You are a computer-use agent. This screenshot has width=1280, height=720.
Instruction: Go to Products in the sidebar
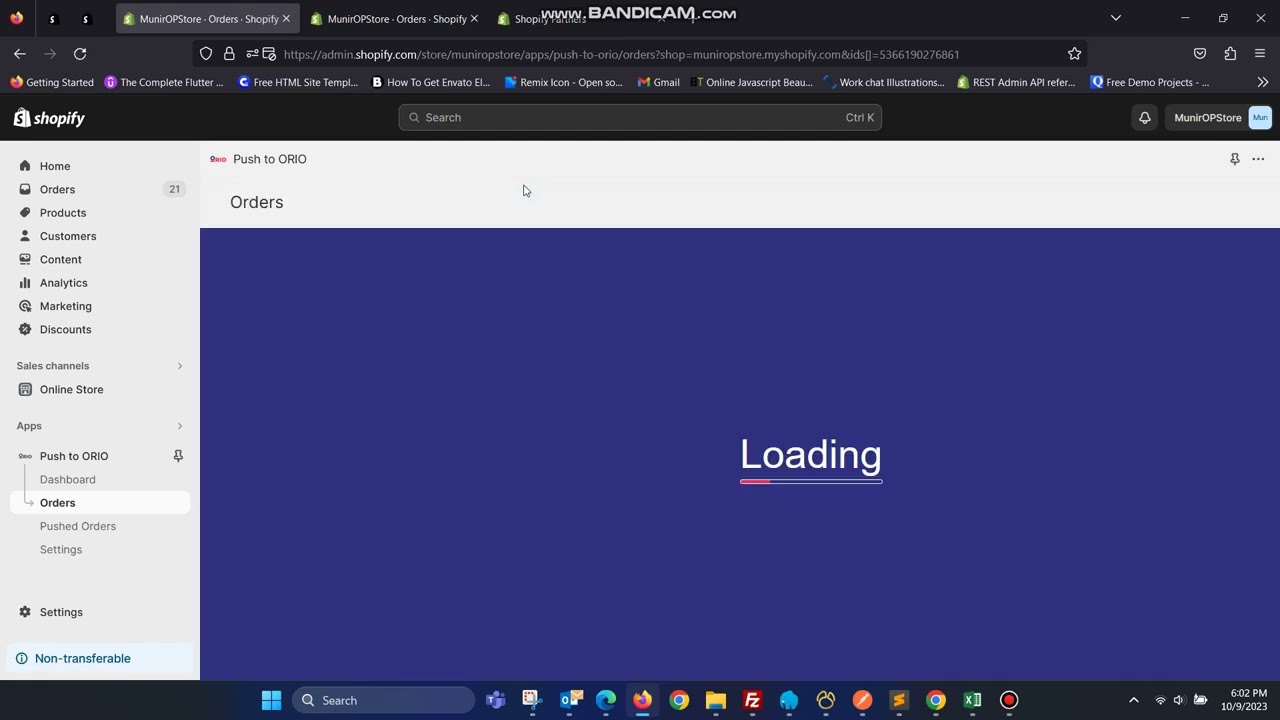tap(63, 213)
